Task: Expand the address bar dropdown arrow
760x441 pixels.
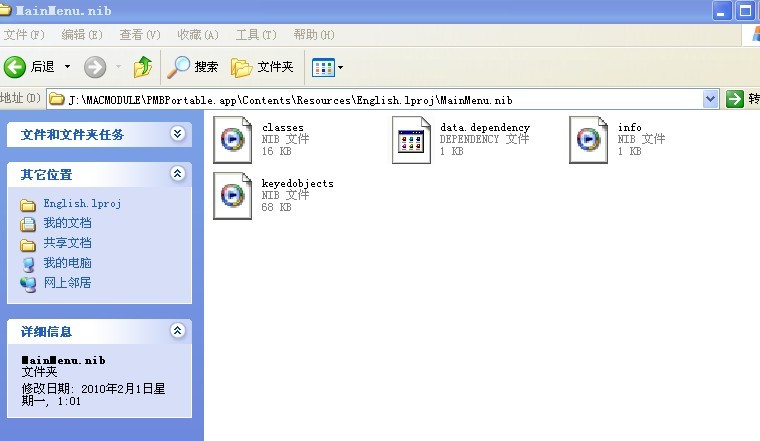Action: pyautogui.click(x=710, y=99)
